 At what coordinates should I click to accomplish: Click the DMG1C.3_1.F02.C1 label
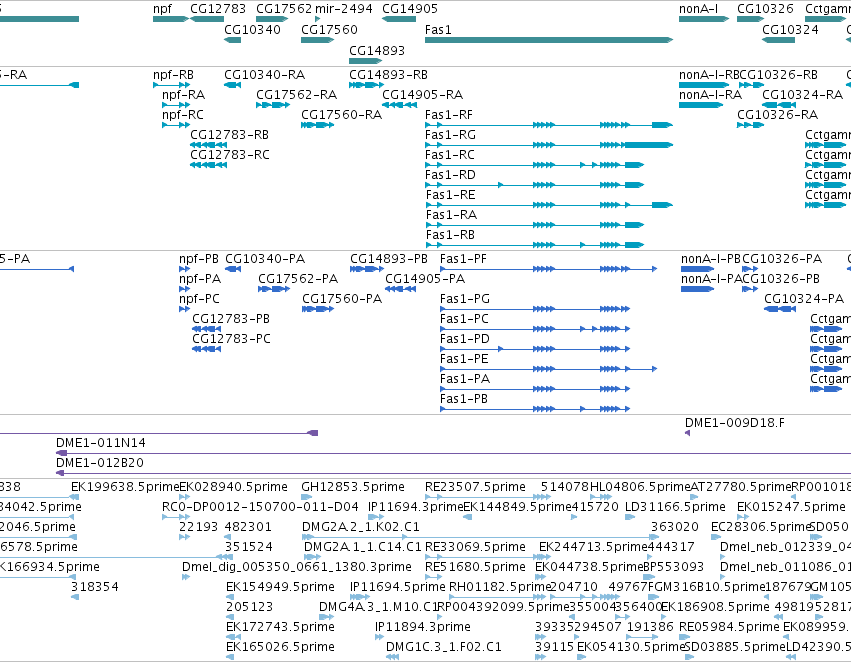point(443,647)
